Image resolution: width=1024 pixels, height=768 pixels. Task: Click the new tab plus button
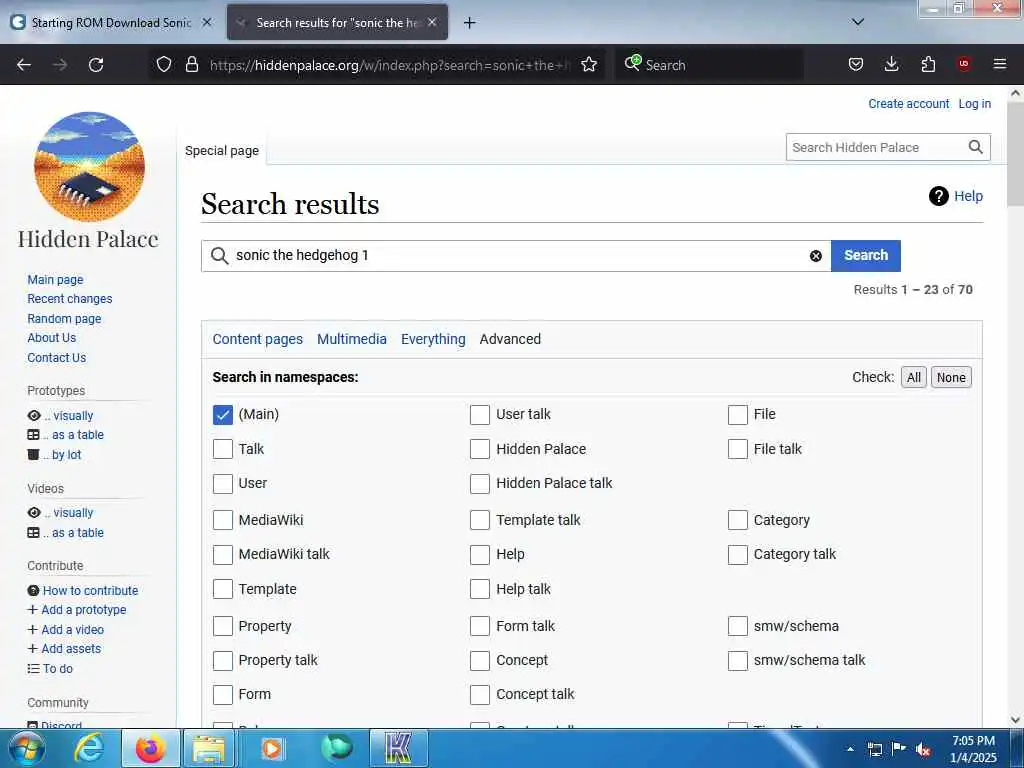(470, 23)
